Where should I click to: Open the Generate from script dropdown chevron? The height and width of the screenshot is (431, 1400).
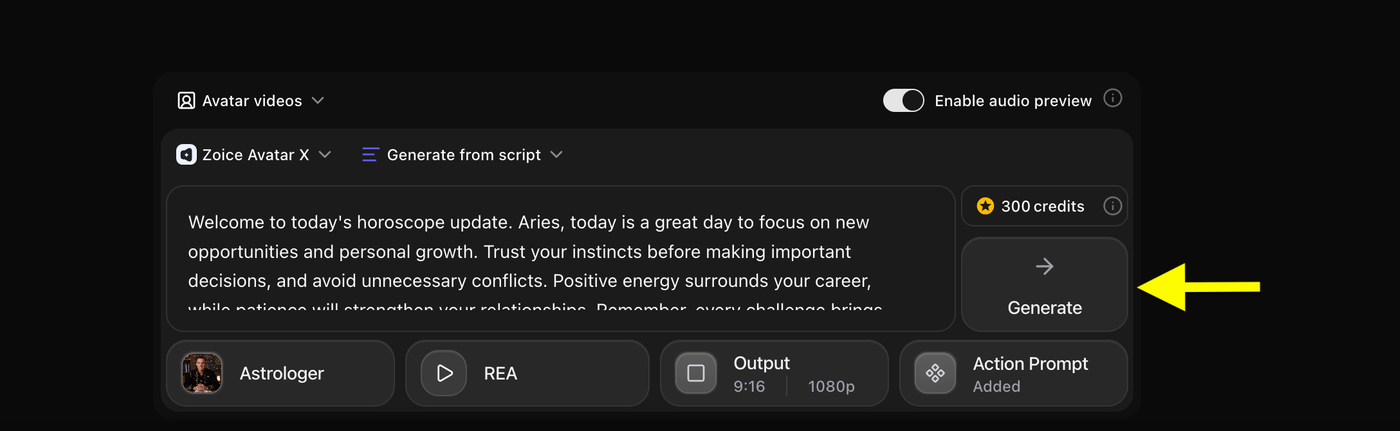tap(557, 155)
